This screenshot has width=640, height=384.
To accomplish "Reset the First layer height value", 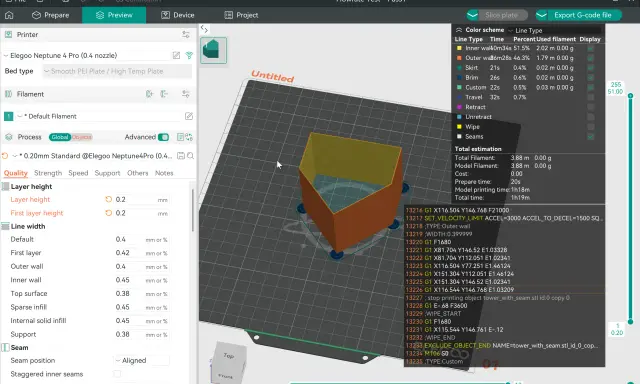I will pos(108,213).
